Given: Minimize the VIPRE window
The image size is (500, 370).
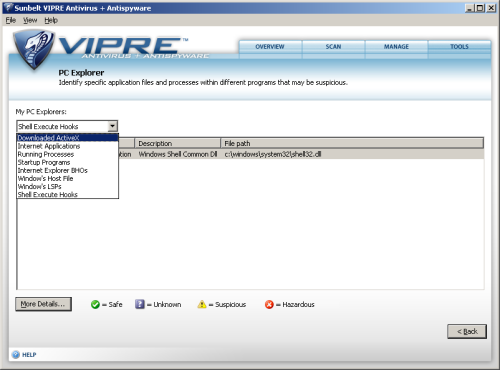Looking at the screenshot, I should (x=470, y=8).
